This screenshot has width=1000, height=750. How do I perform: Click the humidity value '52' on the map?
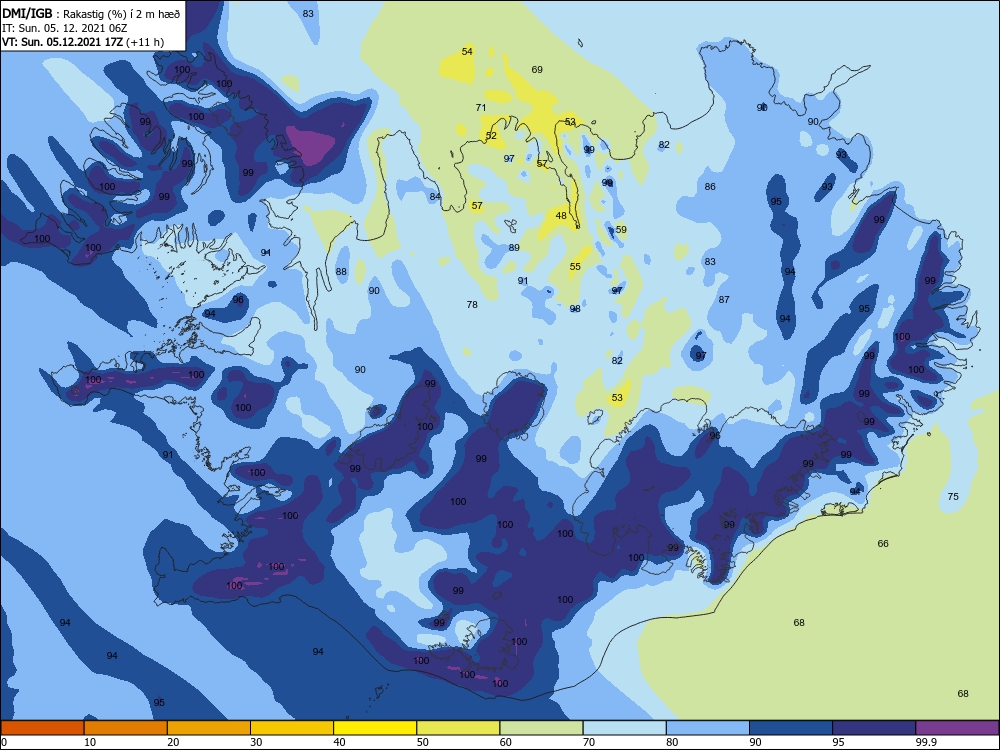(491, 136)
